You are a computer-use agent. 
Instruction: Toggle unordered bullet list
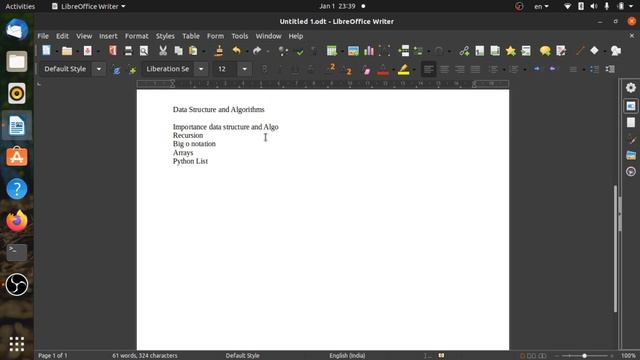click(493, 69)
